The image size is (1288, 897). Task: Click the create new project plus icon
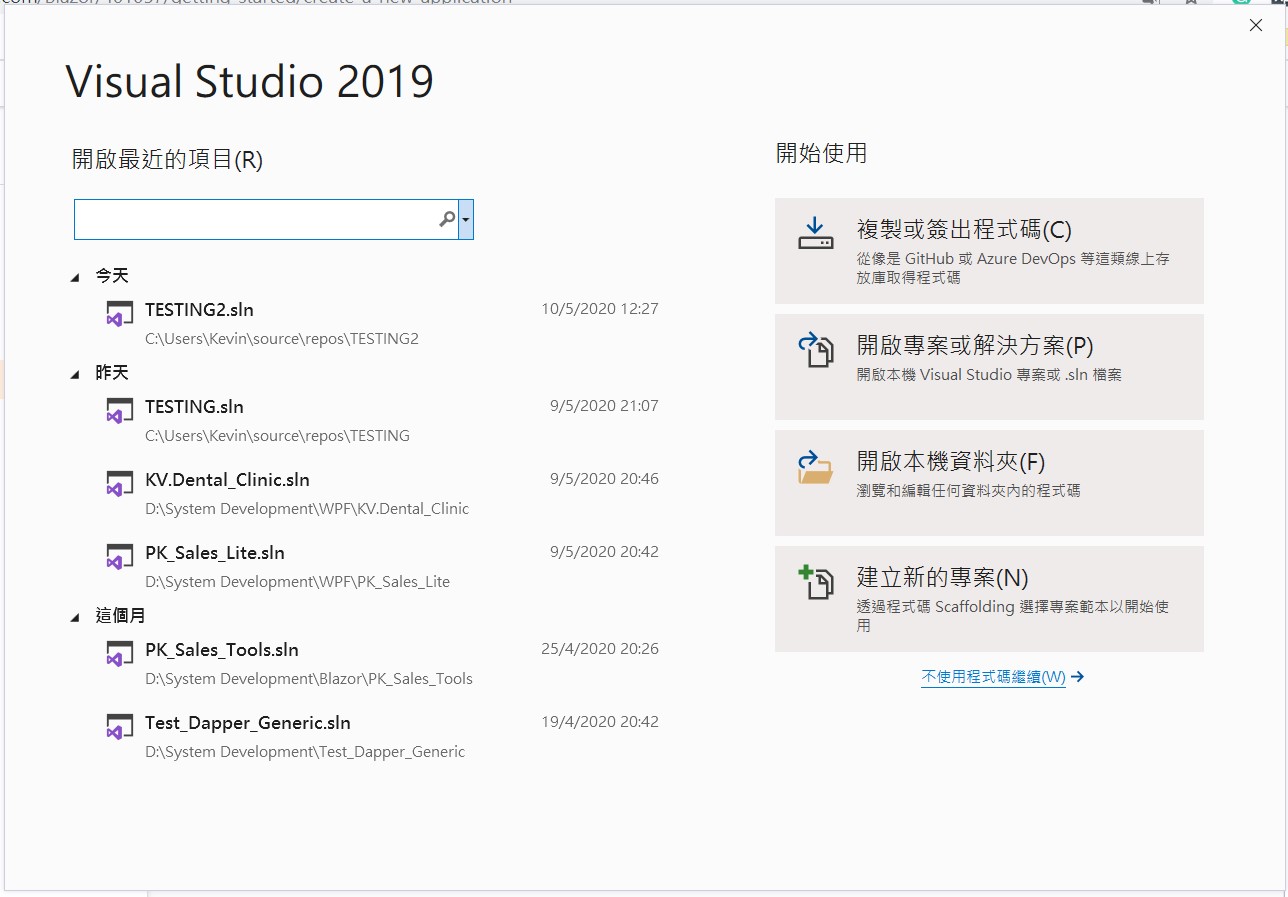(x=815, y=582)
